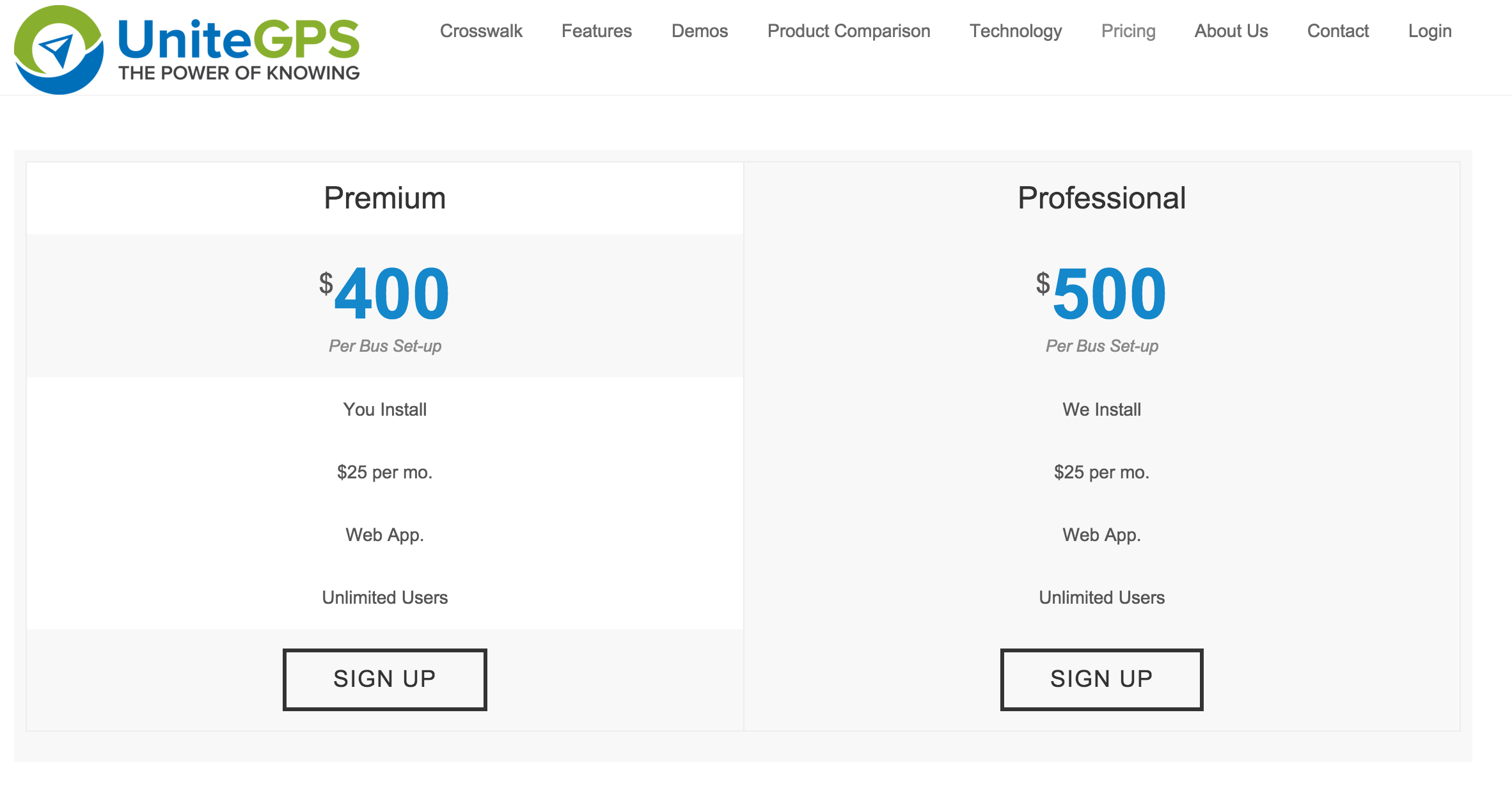Click the UniteGPS arrow logo icon
Viewport: 1512px width, 802px height.
(59, 50)
